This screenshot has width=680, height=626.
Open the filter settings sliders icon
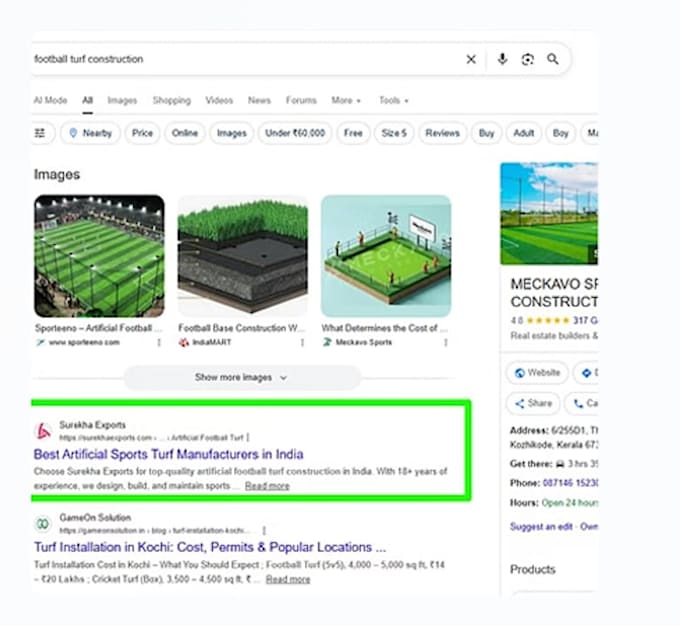pos(40,133)
